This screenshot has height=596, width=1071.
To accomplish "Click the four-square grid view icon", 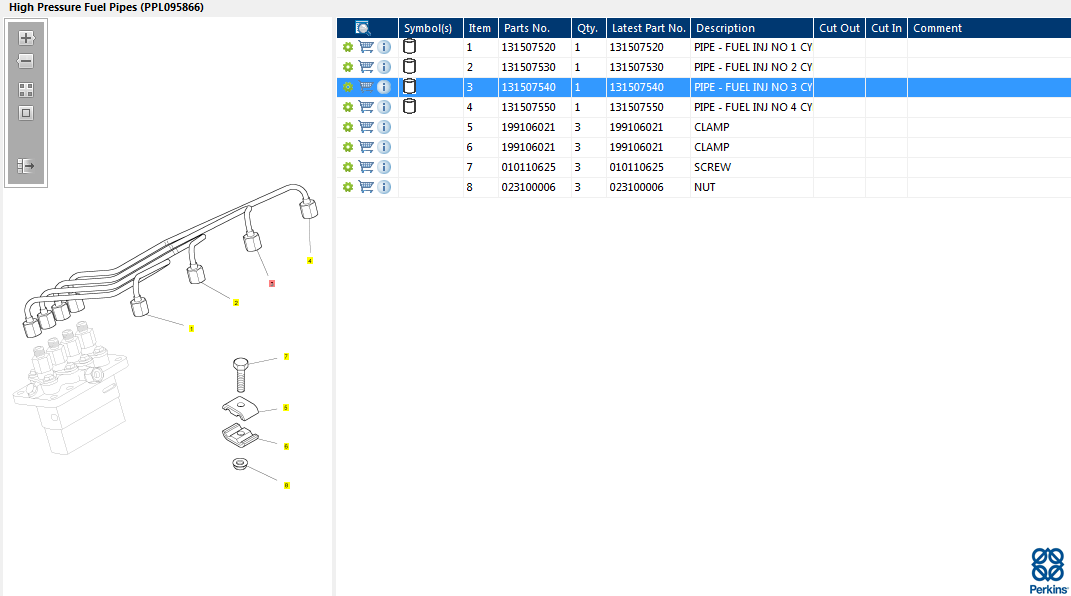I will coord(26,89).
